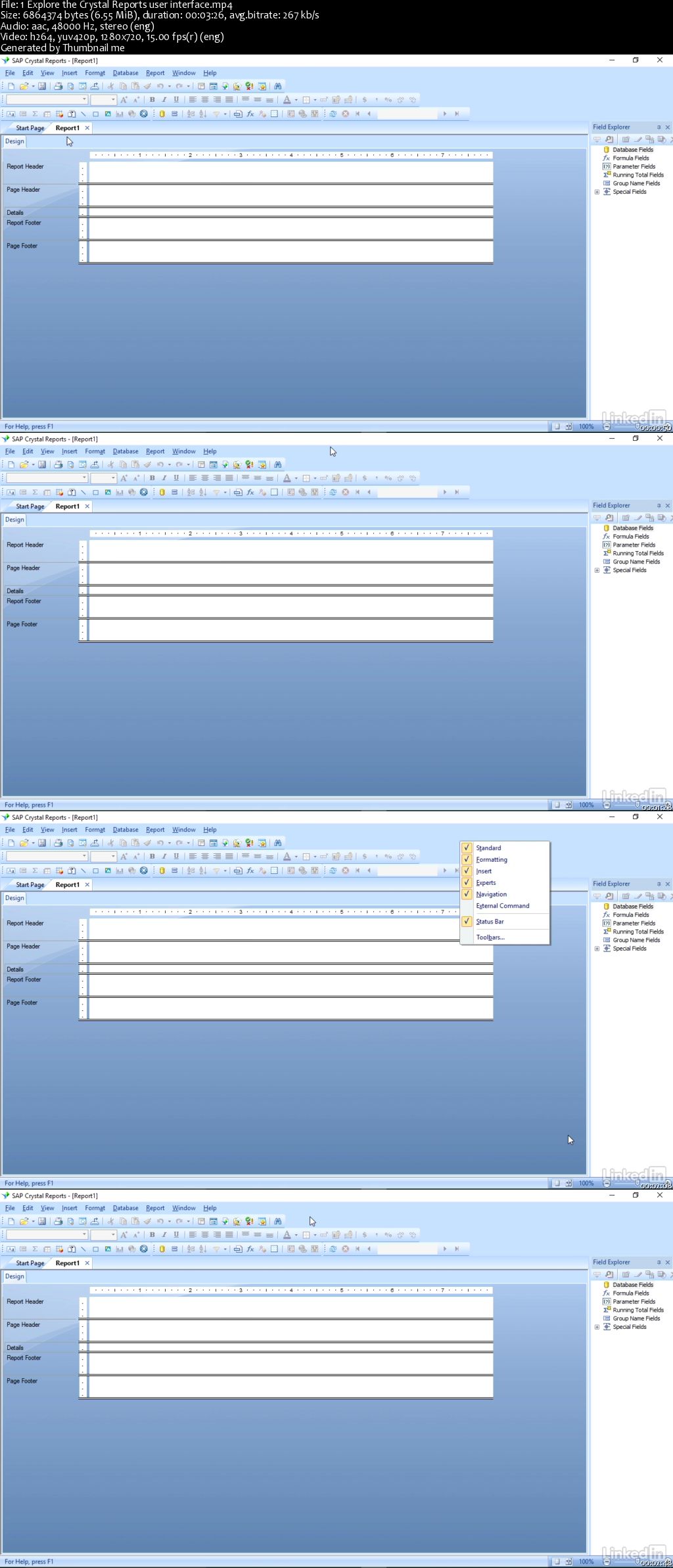Screen dimensions: 673x1568
Task: Open the font size combo box in the fourth frame
Action: click(x=103, y=1235)
